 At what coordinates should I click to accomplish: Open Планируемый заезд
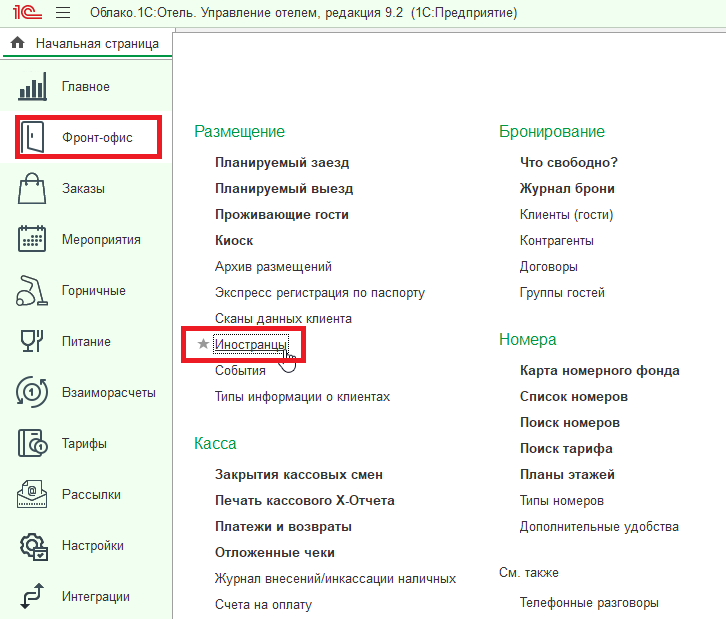click(282, 163)
